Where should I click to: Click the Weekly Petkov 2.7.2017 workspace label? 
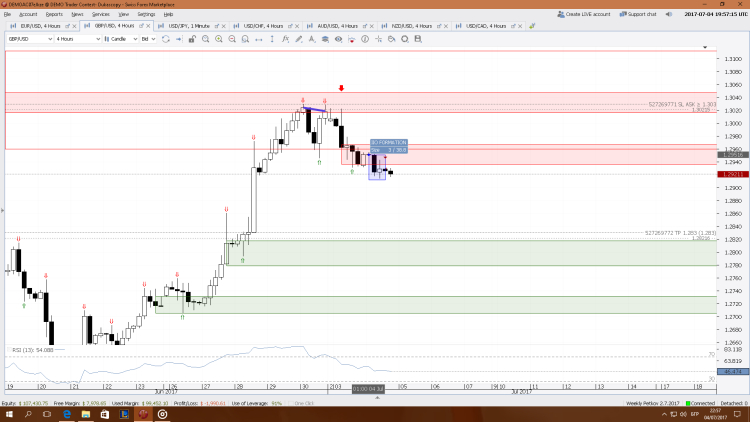tap(652, 403)
